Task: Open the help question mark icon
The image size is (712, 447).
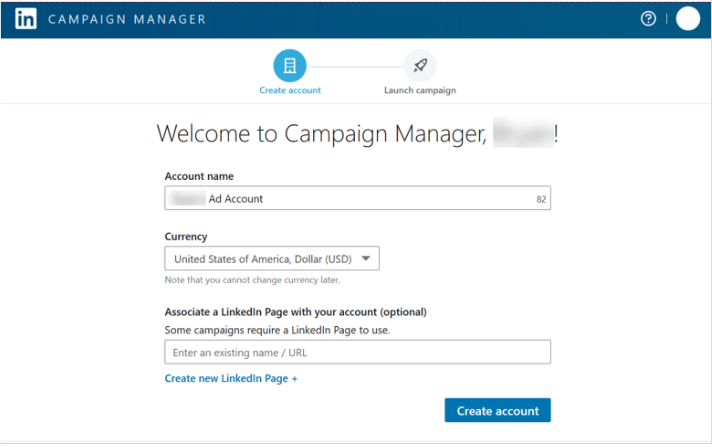Action: pos(649,19)
